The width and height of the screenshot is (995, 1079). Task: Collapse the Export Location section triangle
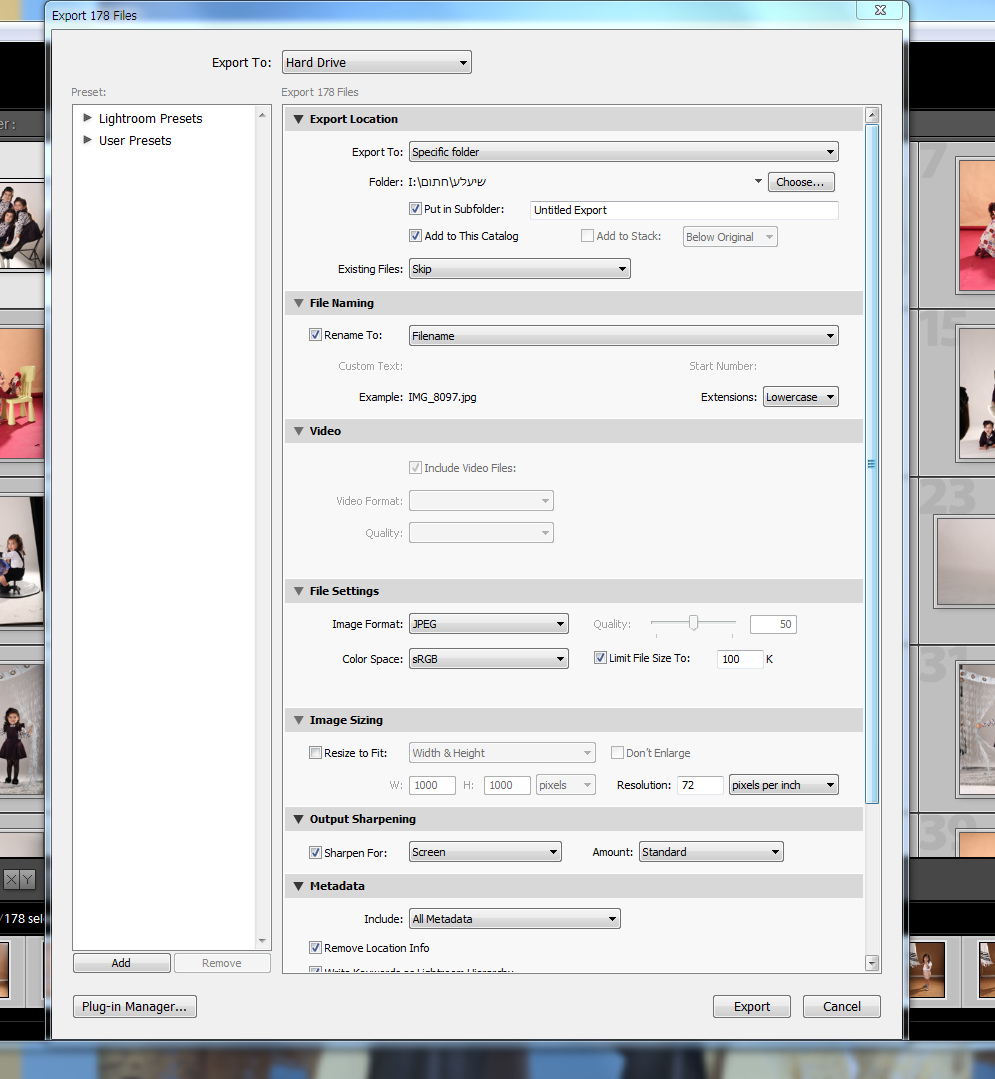(x=299, y=119)
